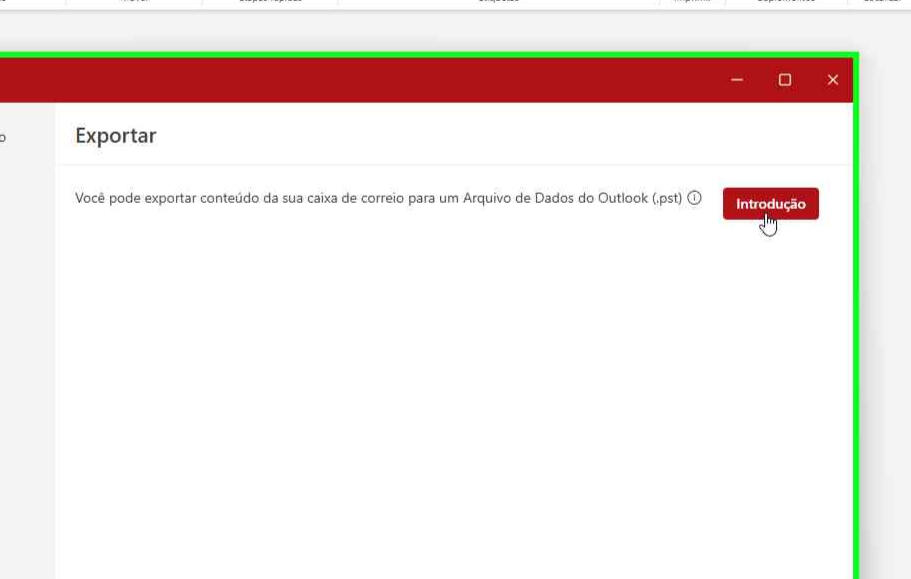Click the Imprimir ribbon group label
911x579 pixels.
[x=692, y=2]
